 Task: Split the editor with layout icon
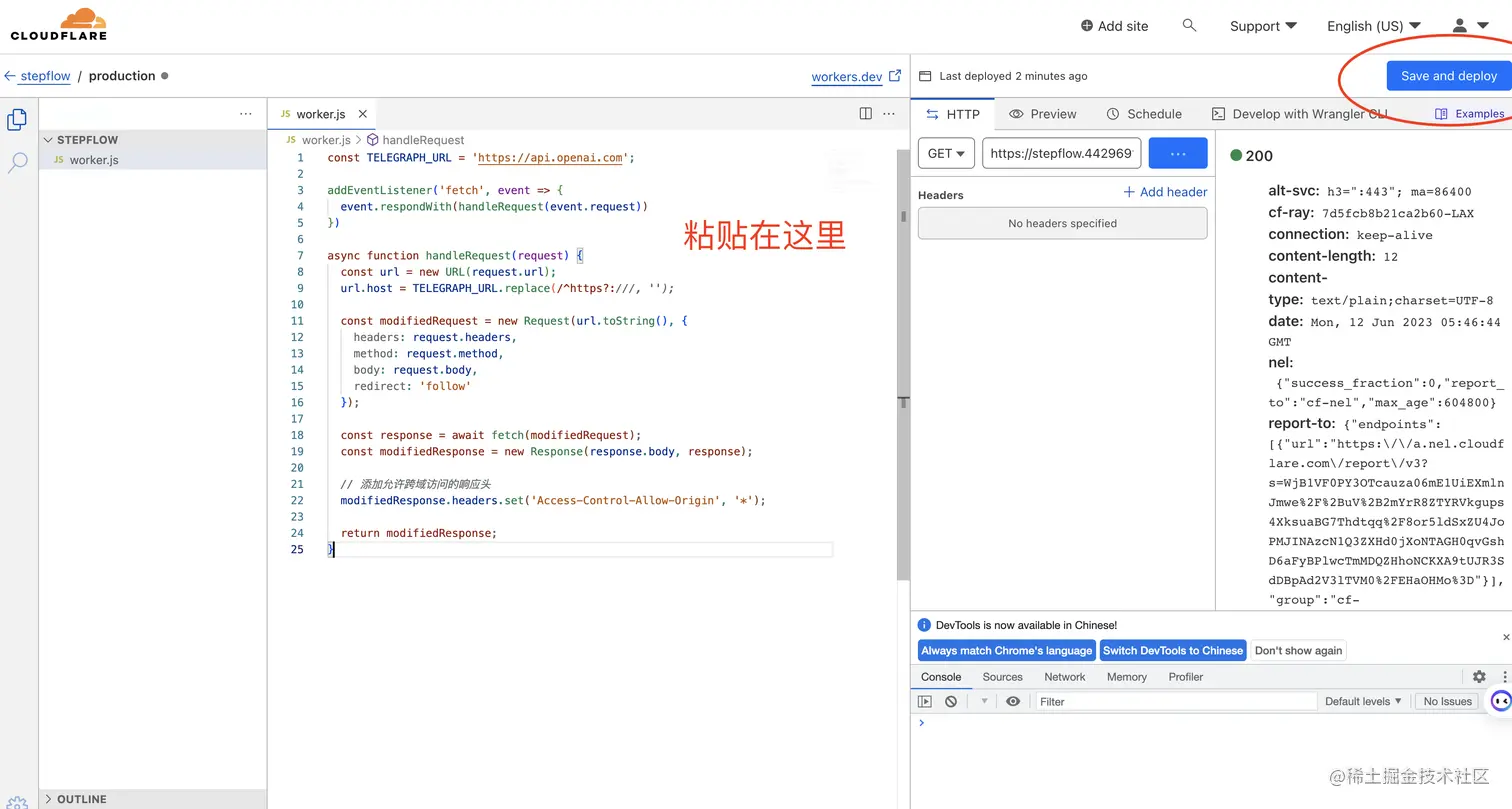point(866,114)
